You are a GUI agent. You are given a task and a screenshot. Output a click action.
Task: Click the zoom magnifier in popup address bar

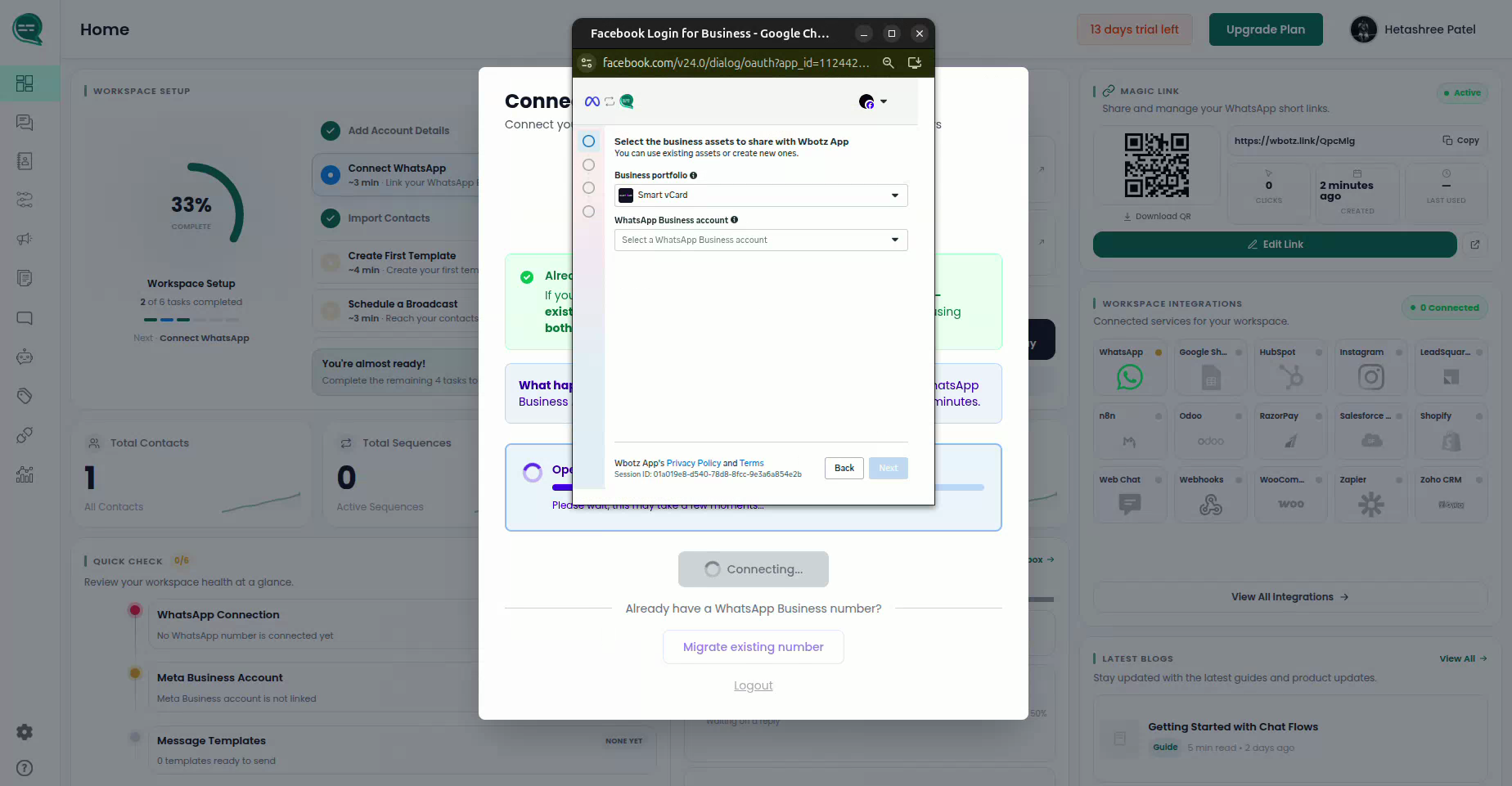click(888, 63)
